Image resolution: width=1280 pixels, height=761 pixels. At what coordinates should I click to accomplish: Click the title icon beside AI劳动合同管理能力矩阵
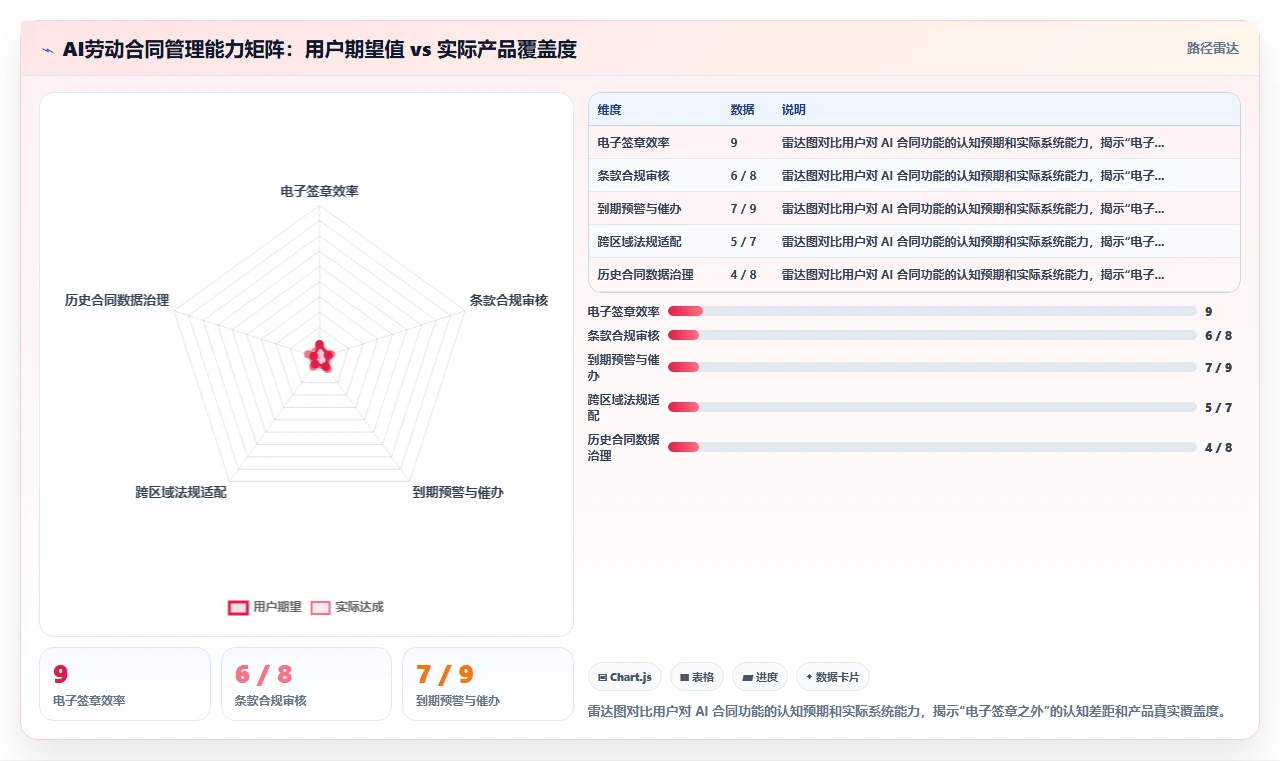click(47, 50)
